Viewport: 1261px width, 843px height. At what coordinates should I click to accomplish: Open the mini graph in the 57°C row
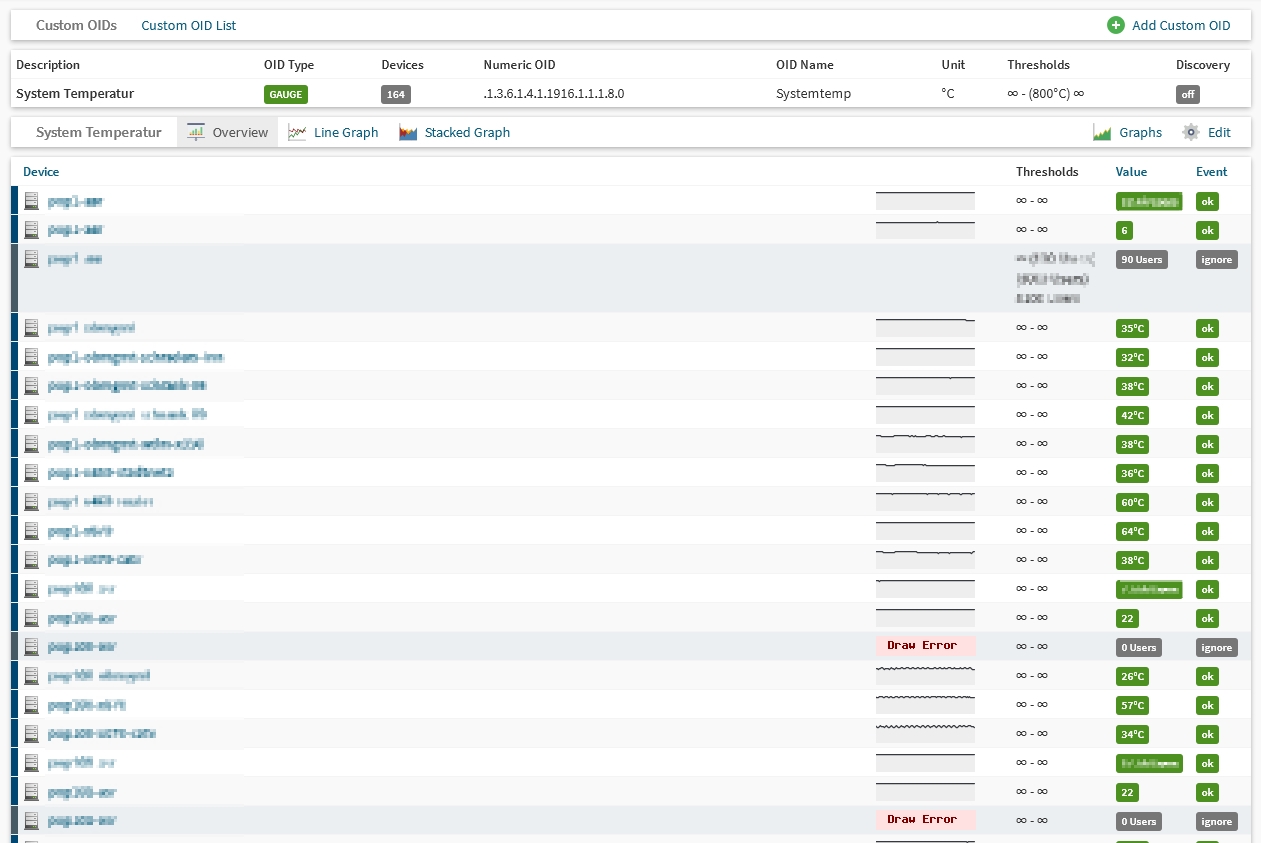(x=925, y=704)
